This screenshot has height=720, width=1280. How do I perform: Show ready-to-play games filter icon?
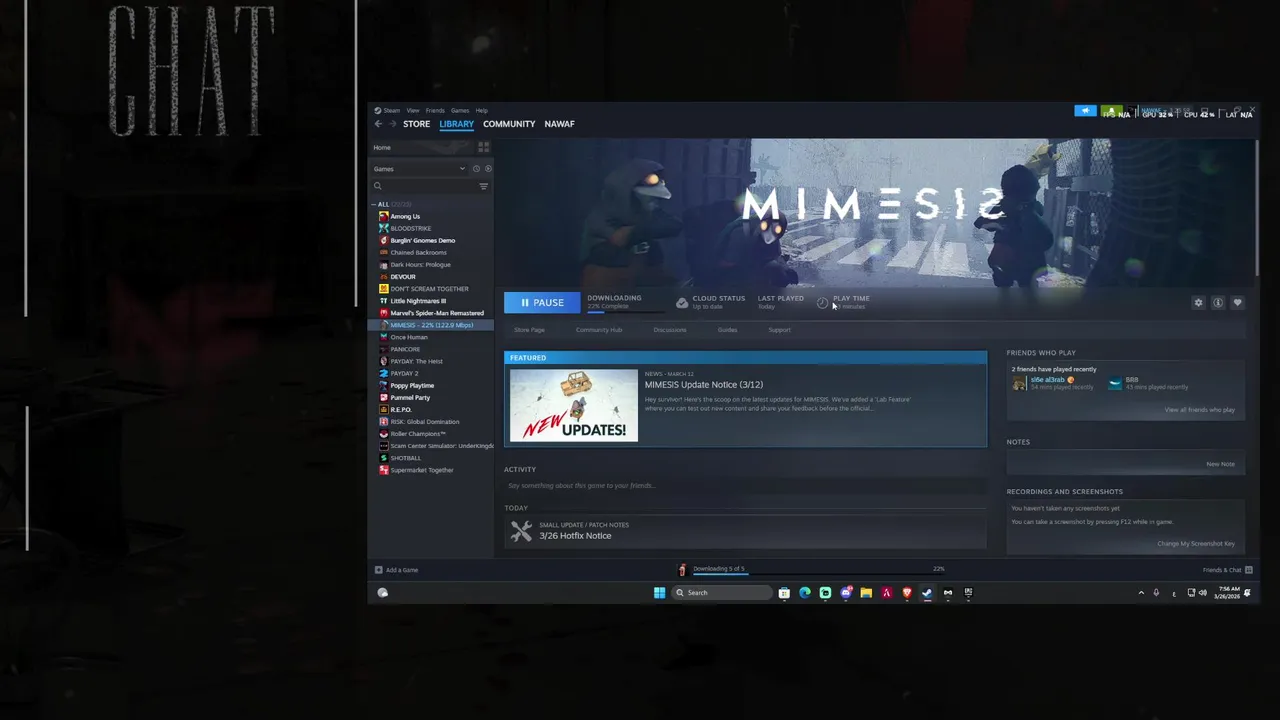tap(487, 169)
